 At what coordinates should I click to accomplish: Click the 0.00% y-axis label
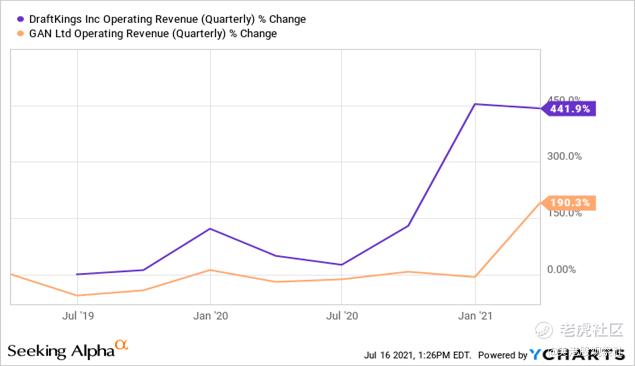(561, 270)
